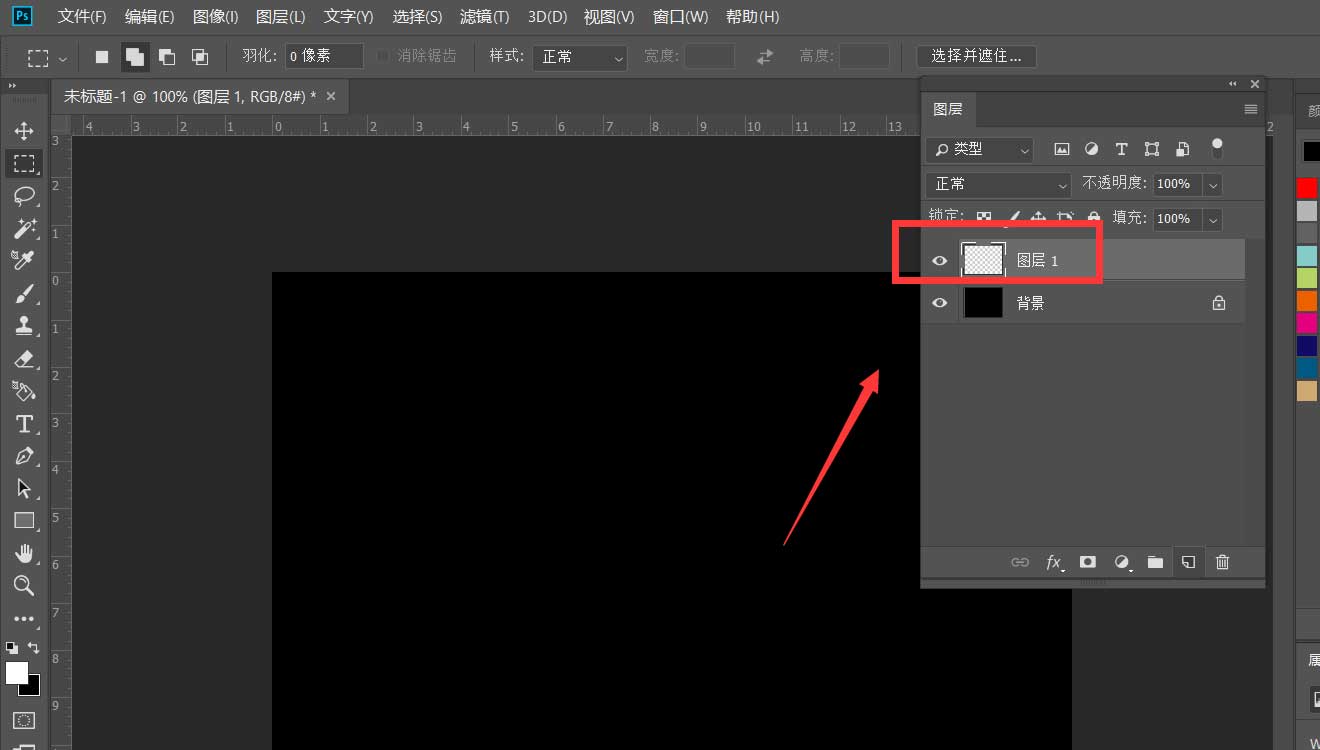
Task: Create a new layer
Action: click(1188, 562)
